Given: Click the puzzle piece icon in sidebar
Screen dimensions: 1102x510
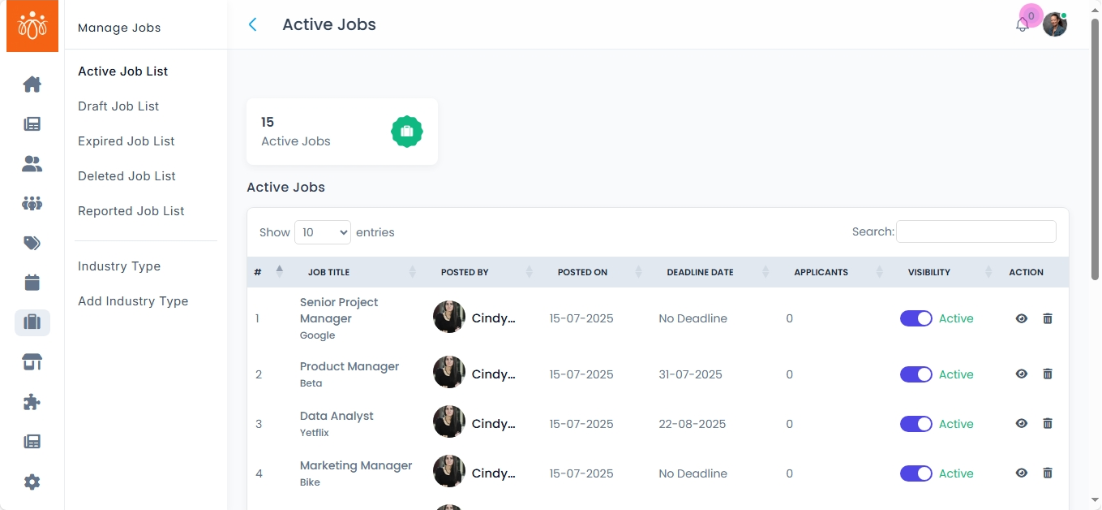Looking at the screenshot, I should [32, 402].
